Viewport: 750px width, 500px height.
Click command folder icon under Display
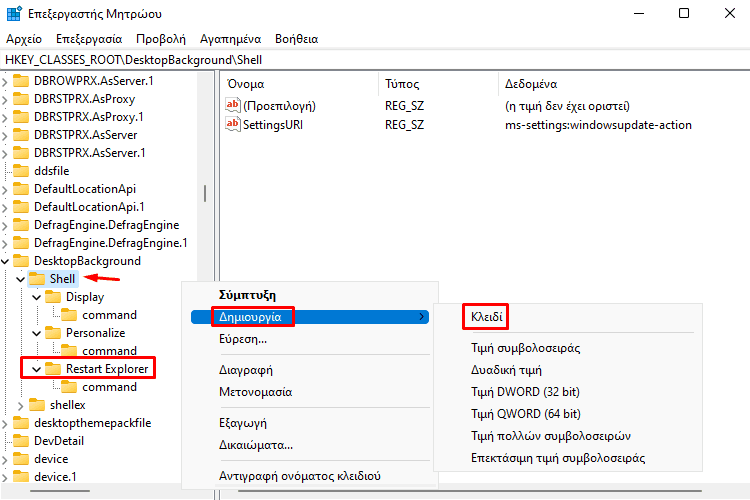pyautogui.click(x=69, y=315)
